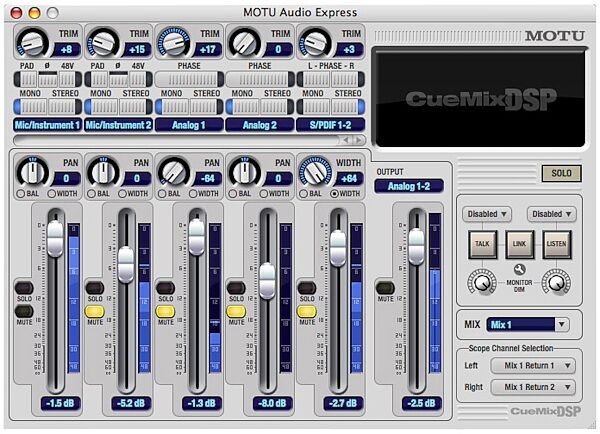Select BAL mode on Mic/Instrument 1
This screenshot has width=600, height=434.
pos(21,194)
